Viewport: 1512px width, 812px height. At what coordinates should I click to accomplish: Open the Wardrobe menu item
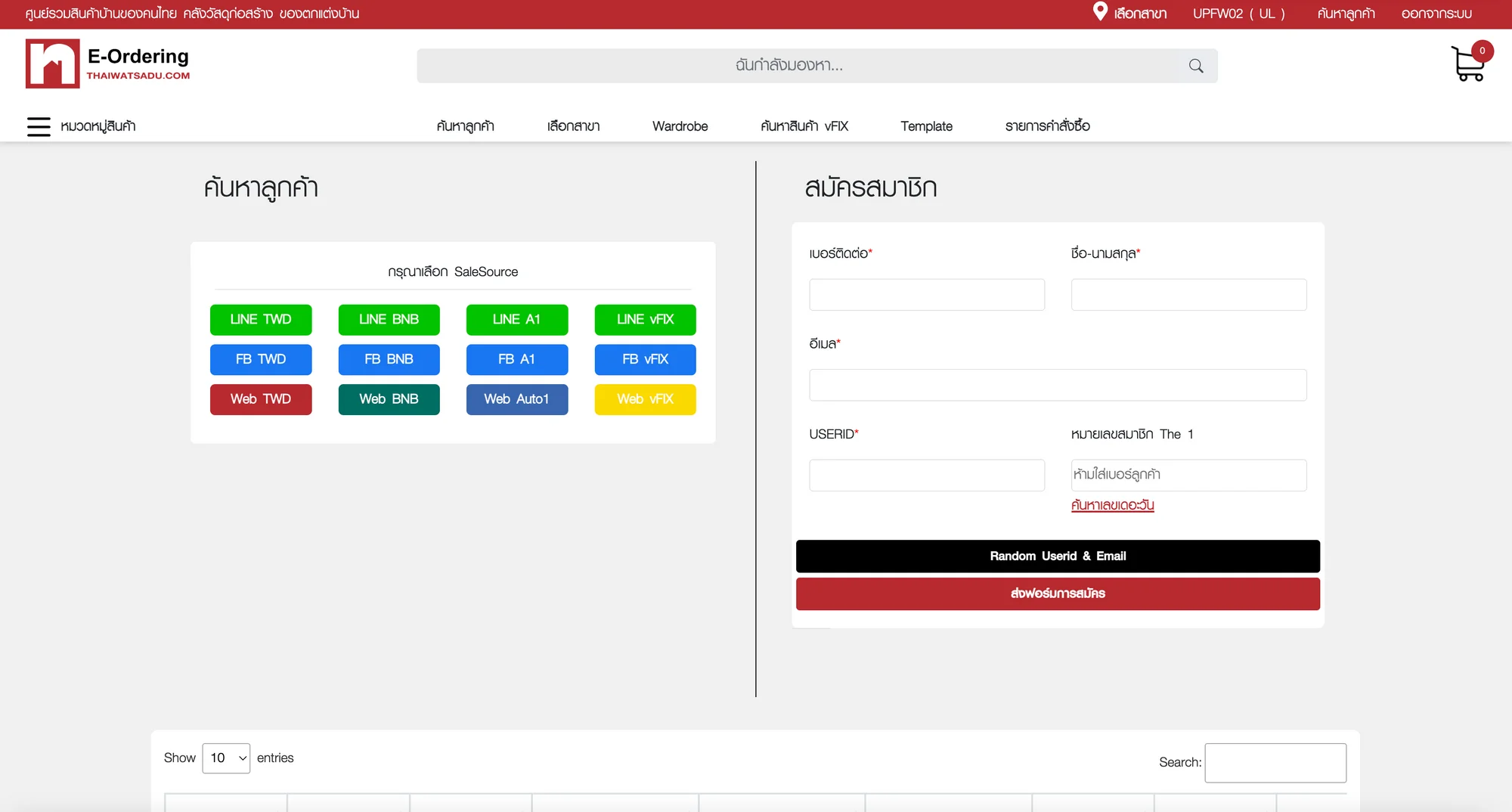pos(680,126)
